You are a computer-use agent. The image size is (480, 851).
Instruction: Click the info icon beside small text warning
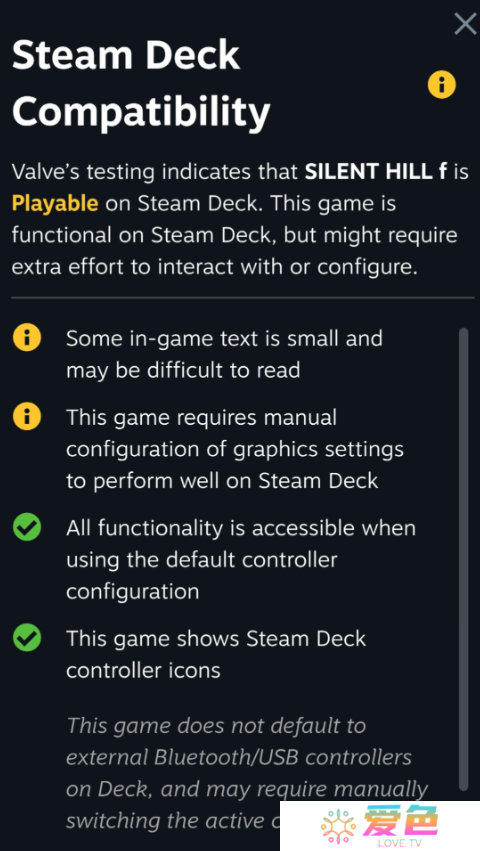[x=27, y=338]
